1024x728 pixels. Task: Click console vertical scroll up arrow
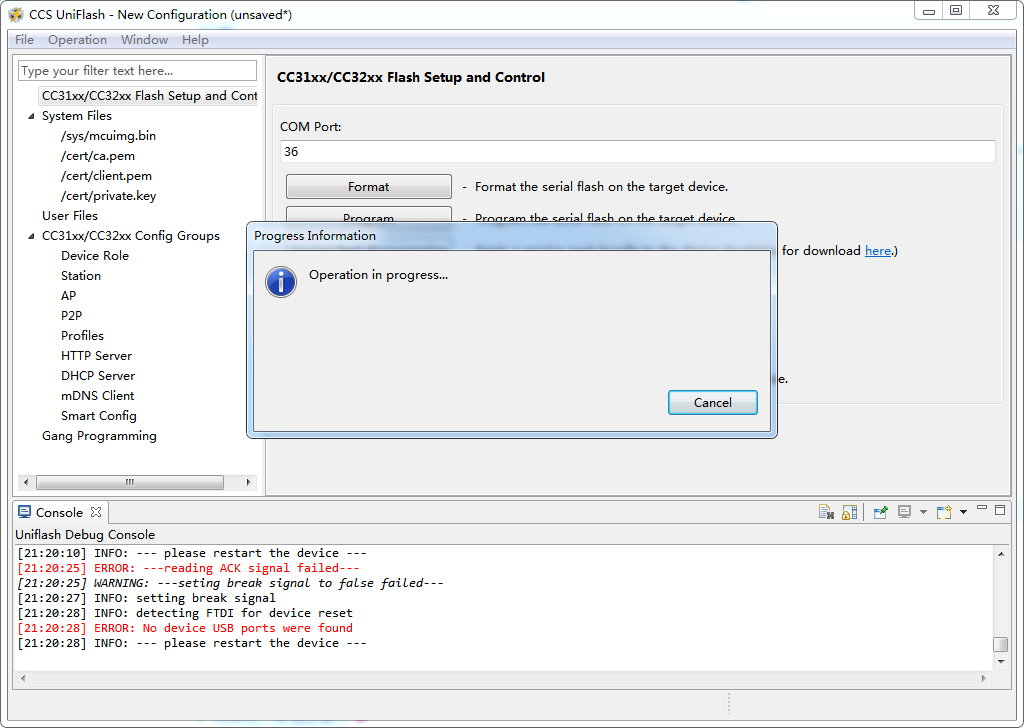pyautogui.click(x=1000, y=554)
